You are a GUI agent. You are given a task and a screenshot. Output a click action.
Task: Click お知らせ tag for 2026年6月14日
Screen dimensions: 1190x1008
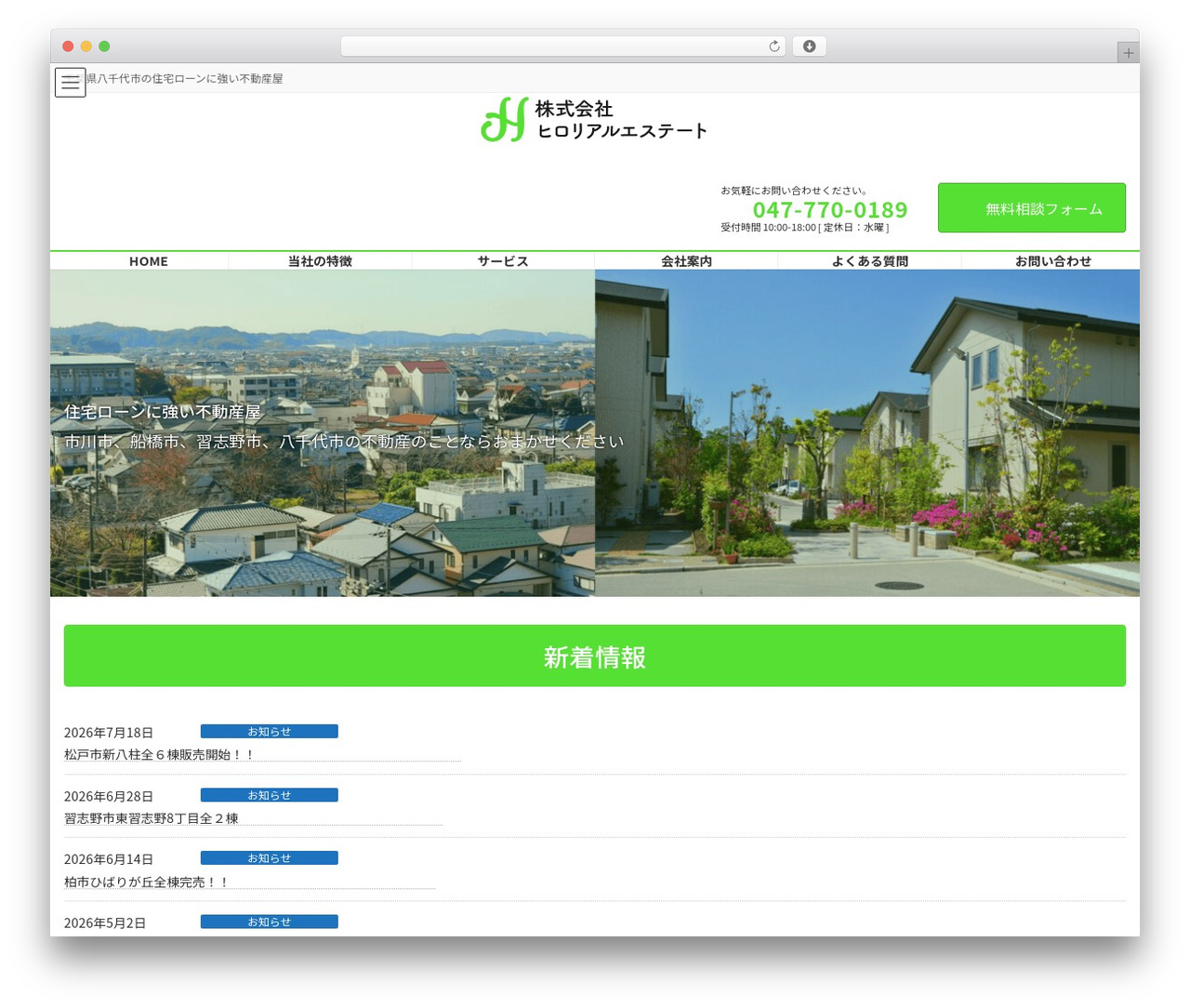coord(270,858)
